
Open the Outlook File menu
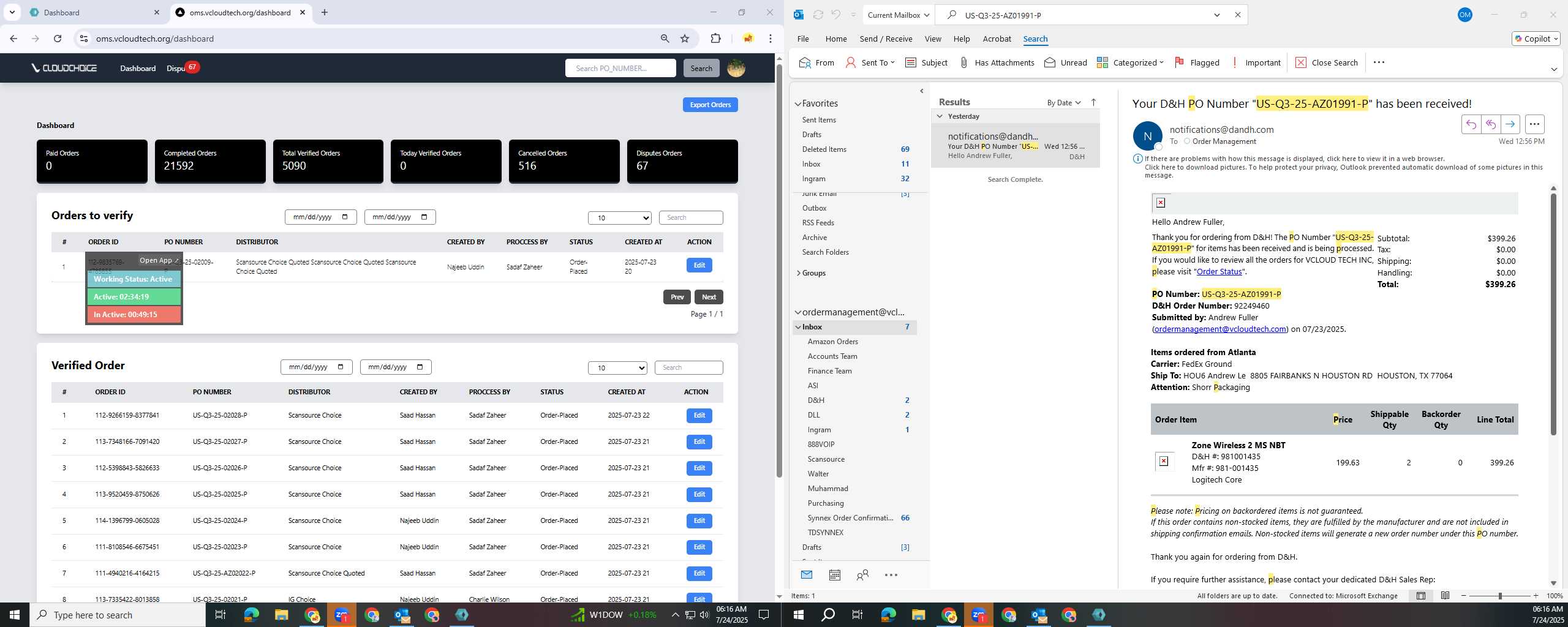(803, 39)
